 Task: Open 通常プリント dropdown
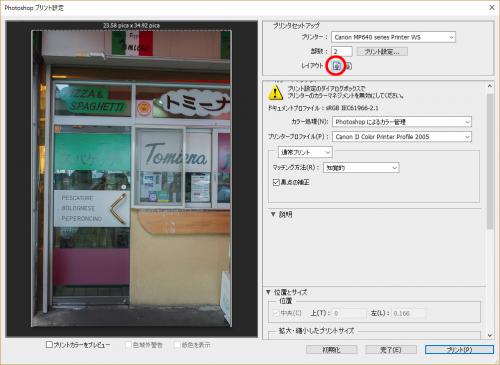(305, 152)
